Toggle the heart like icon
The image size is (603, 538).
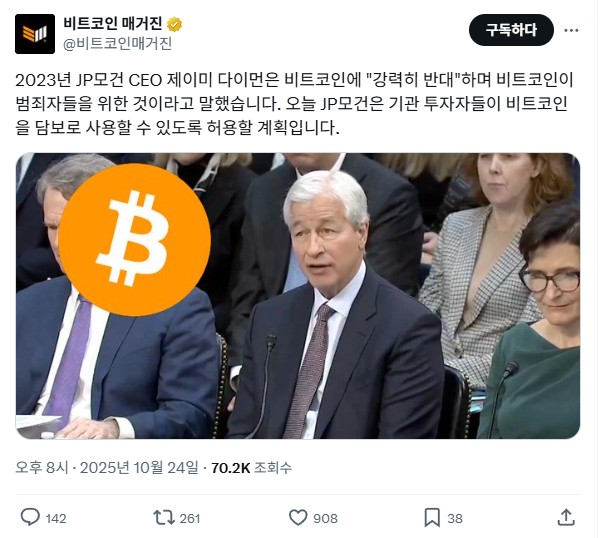pyautogui.click(x=298, y=518)
